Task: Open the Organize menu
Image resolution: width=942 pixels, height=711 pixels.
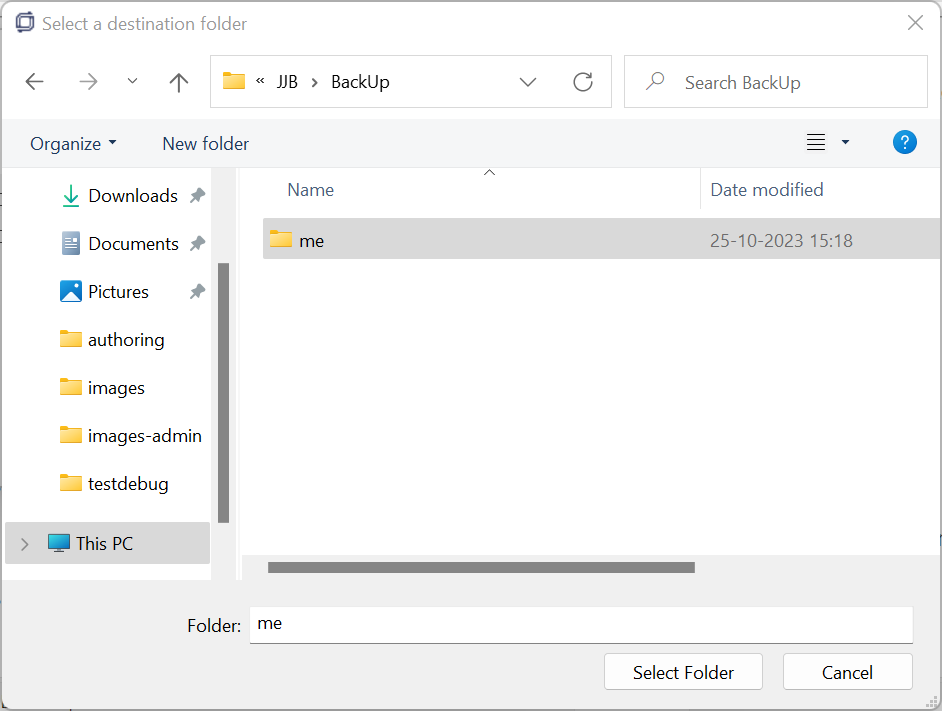Action: (x=73, y=144)
